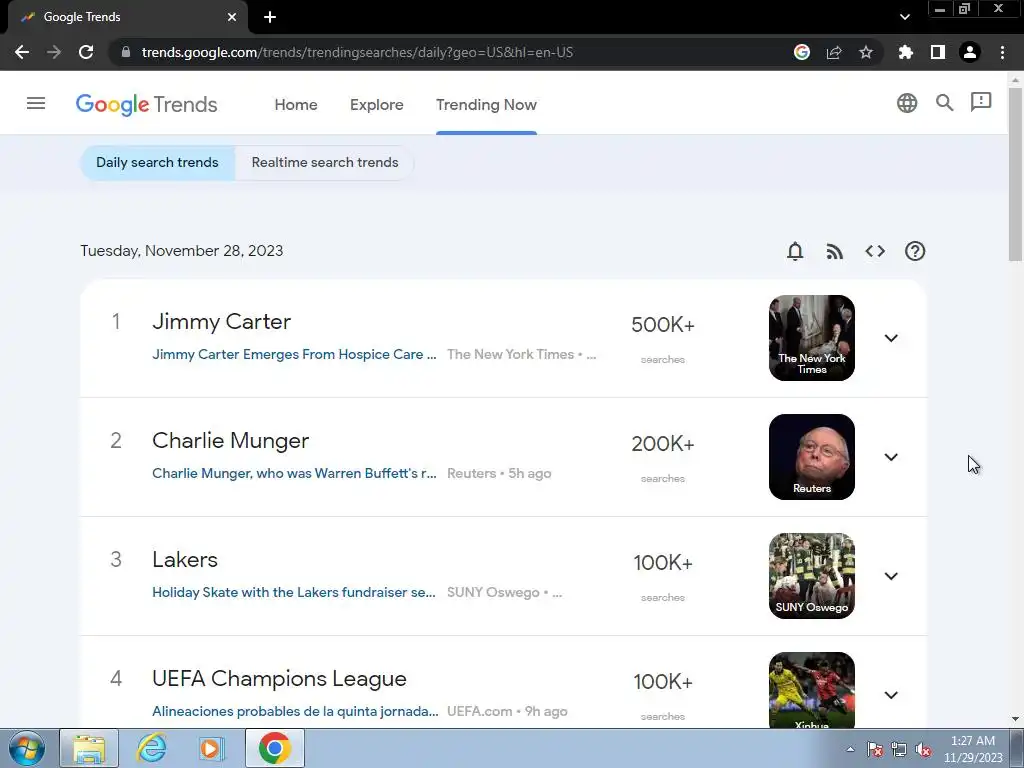This screenshot has height=768, width=1024.
Task: Select Daily search trends
Action: point(157,163)
